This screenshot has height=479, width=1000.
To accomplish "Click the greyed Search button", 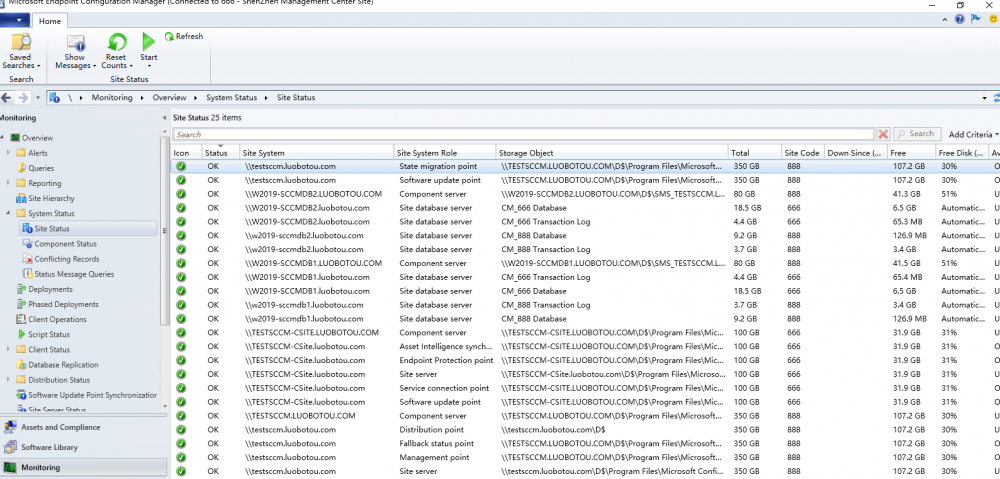I will [x=917, y=134].
